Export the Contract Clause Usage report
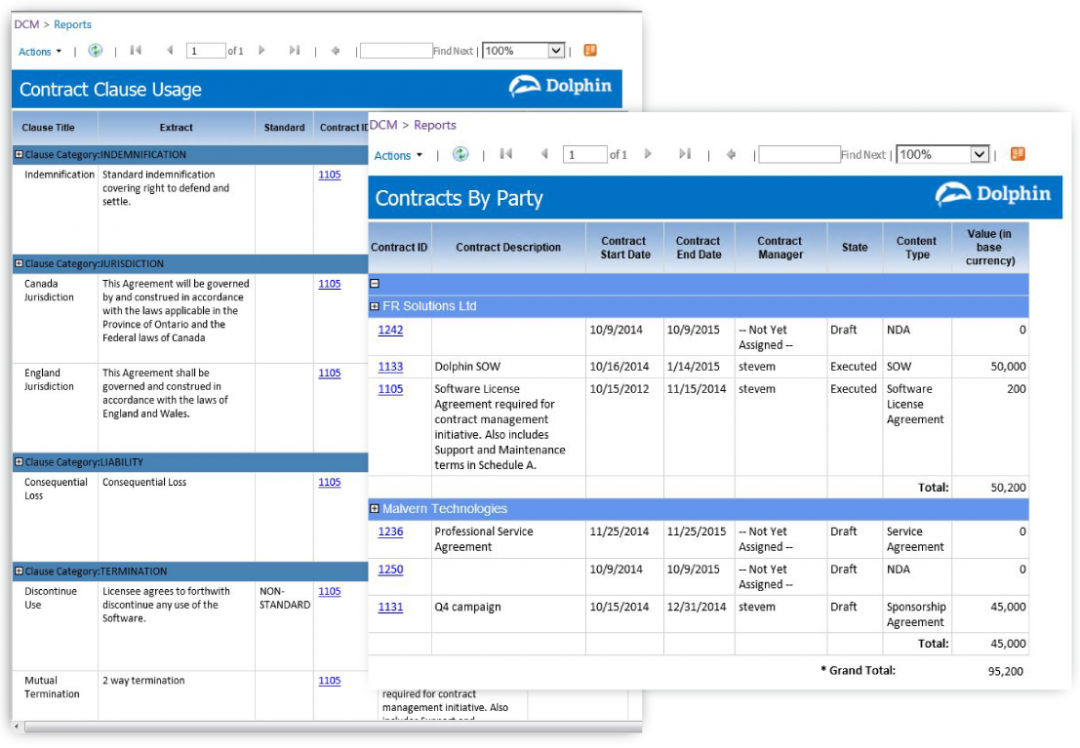The image size is (1080, 748). tap(588, 50)
